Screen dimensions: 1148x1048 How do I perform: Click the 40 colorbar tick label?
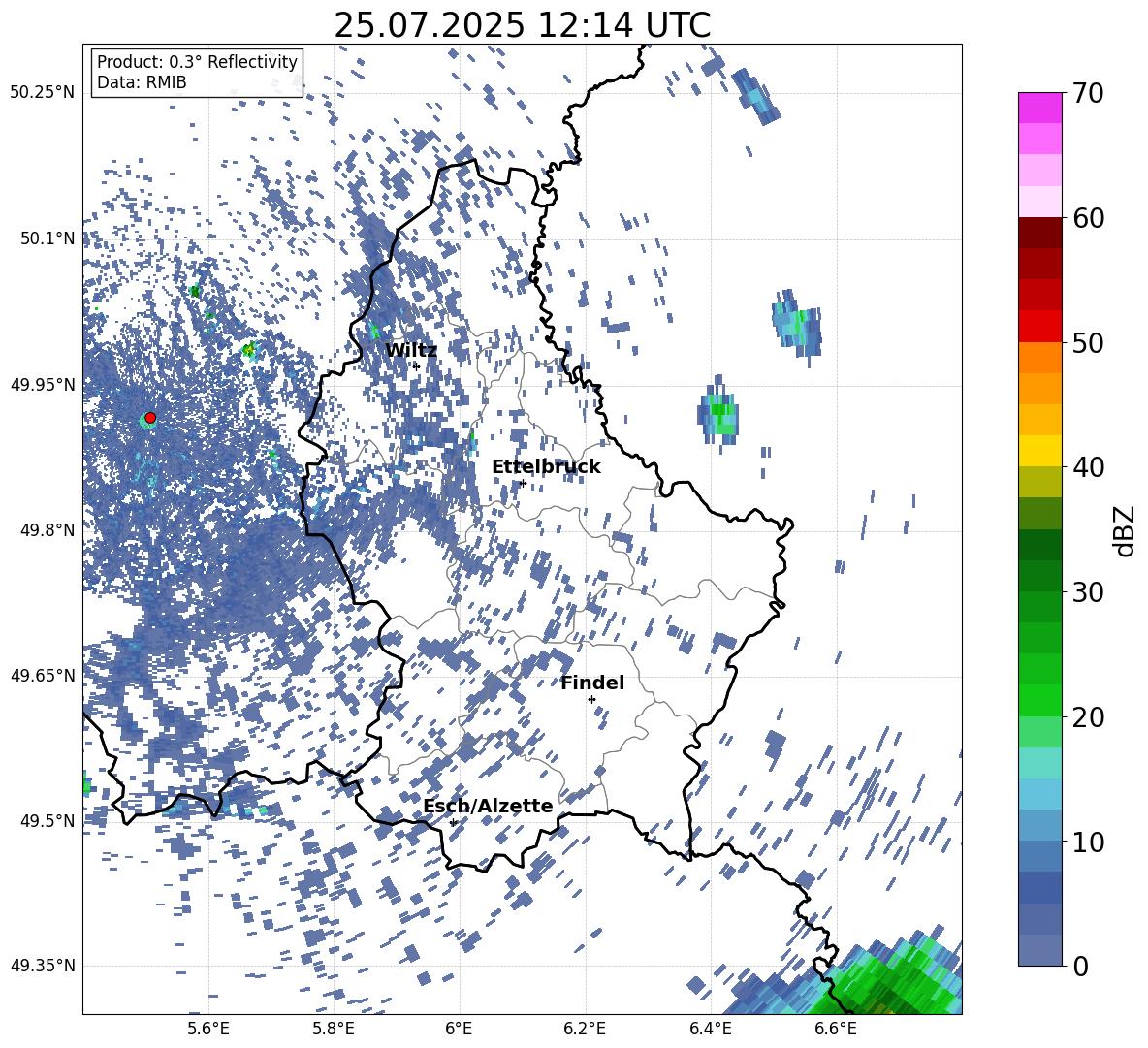point(1088,467)
